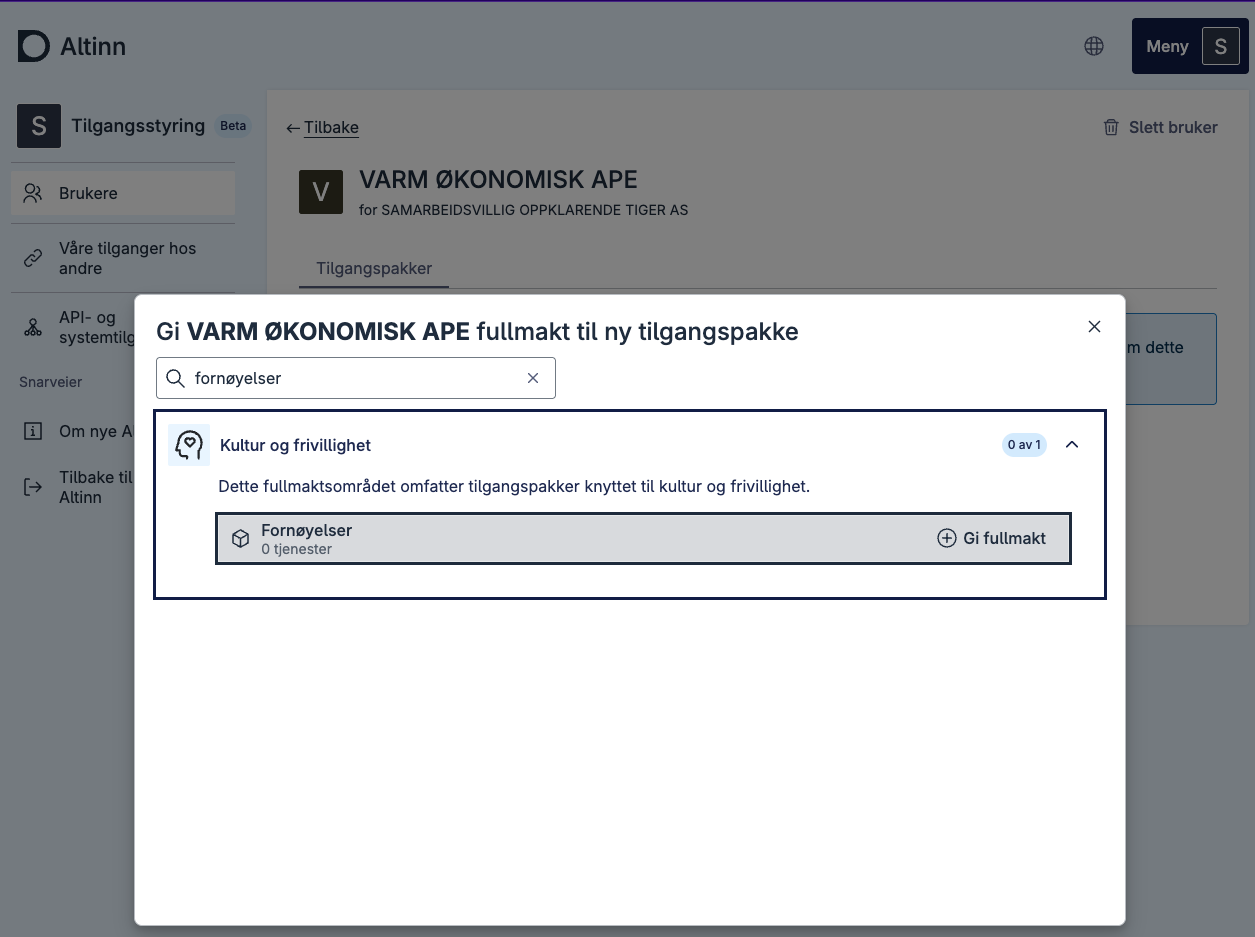Clear the fornøyelser search field
The width and height of the screenshot is (1255, 937).
coord(532,378)
